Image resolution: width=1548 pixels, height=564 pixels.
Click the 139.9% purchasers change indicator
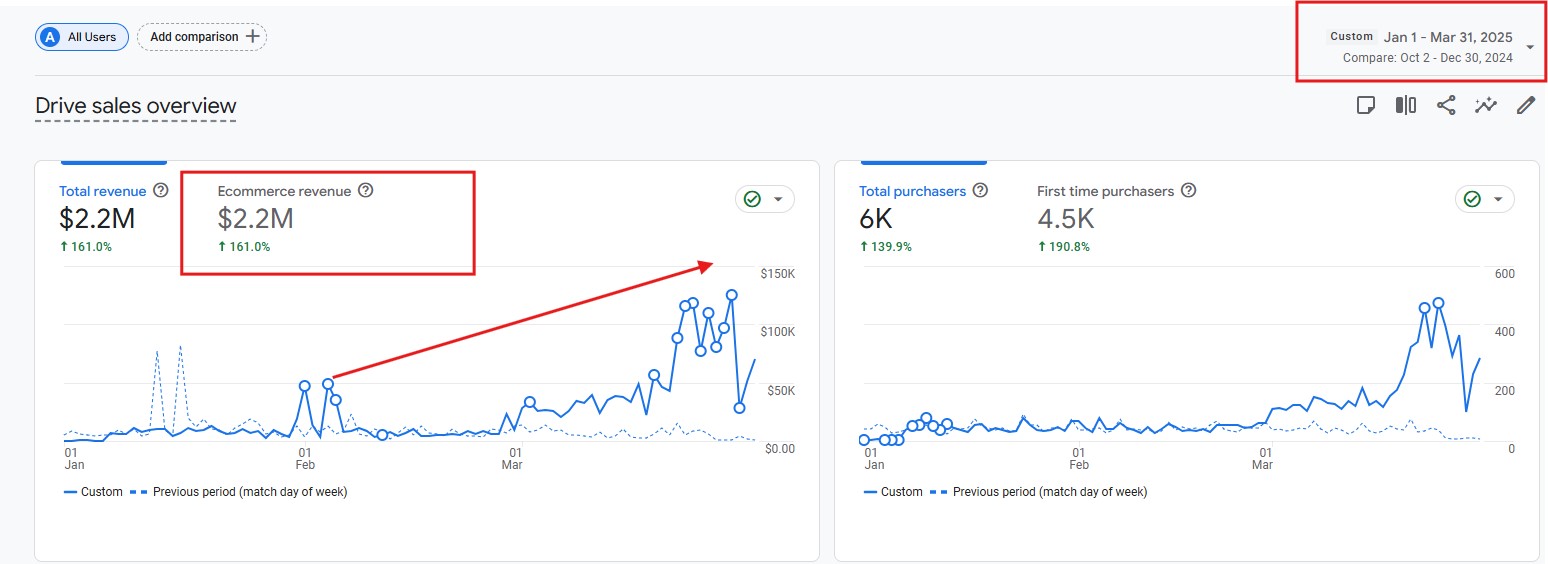click(886, 247)
